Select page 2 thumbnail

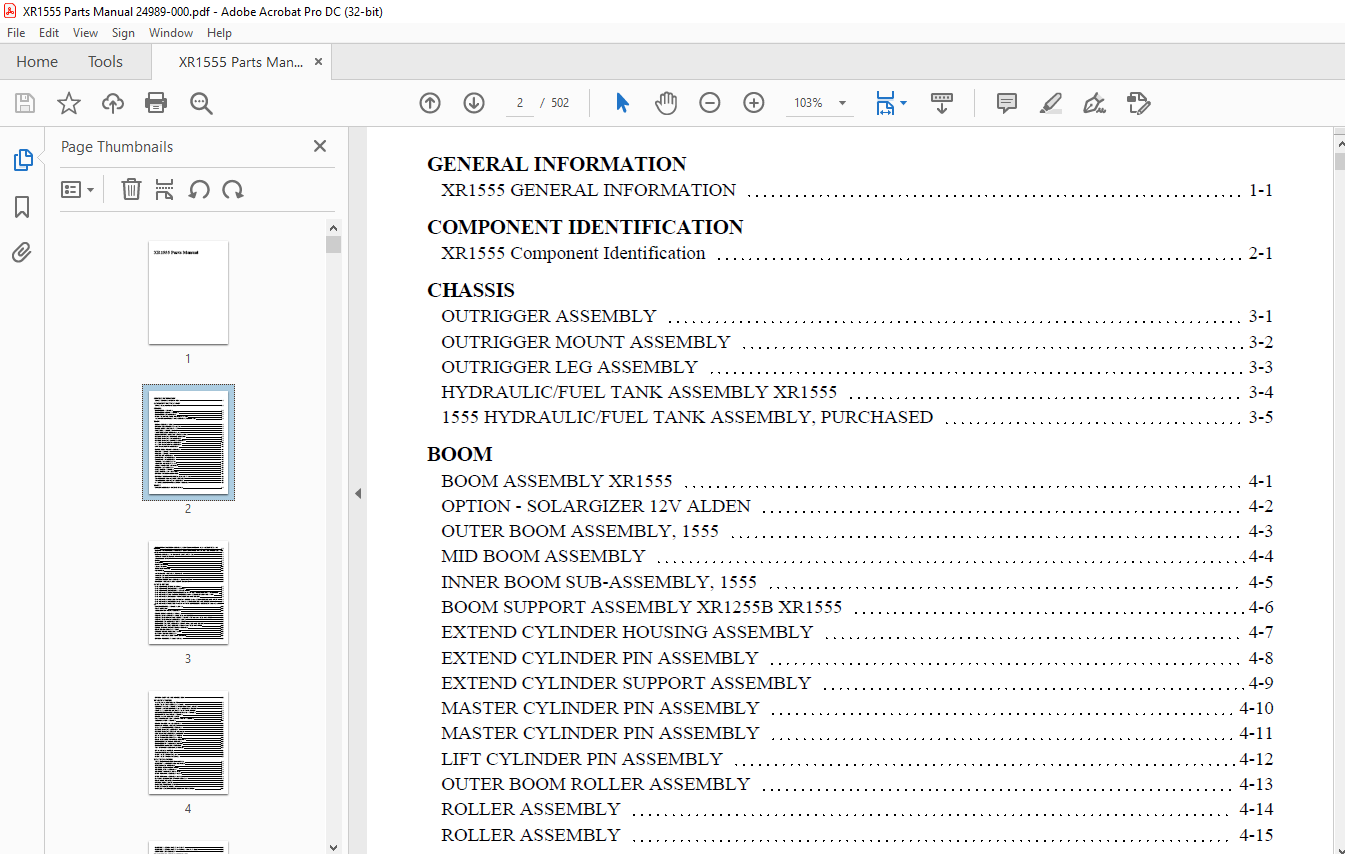[x=188, y=442]
